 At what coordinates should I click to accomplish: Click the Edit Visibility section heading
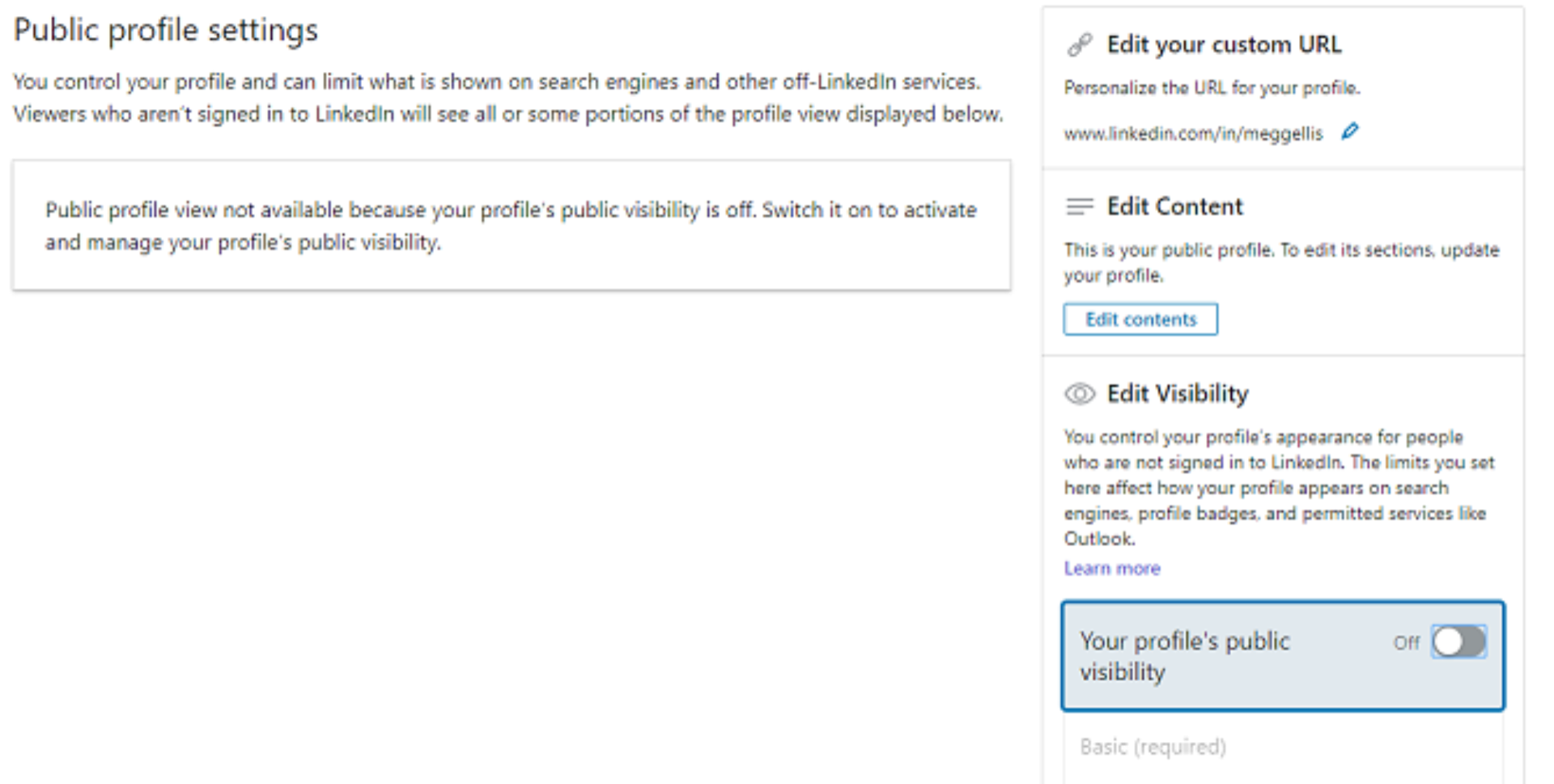click(1178, 394)
